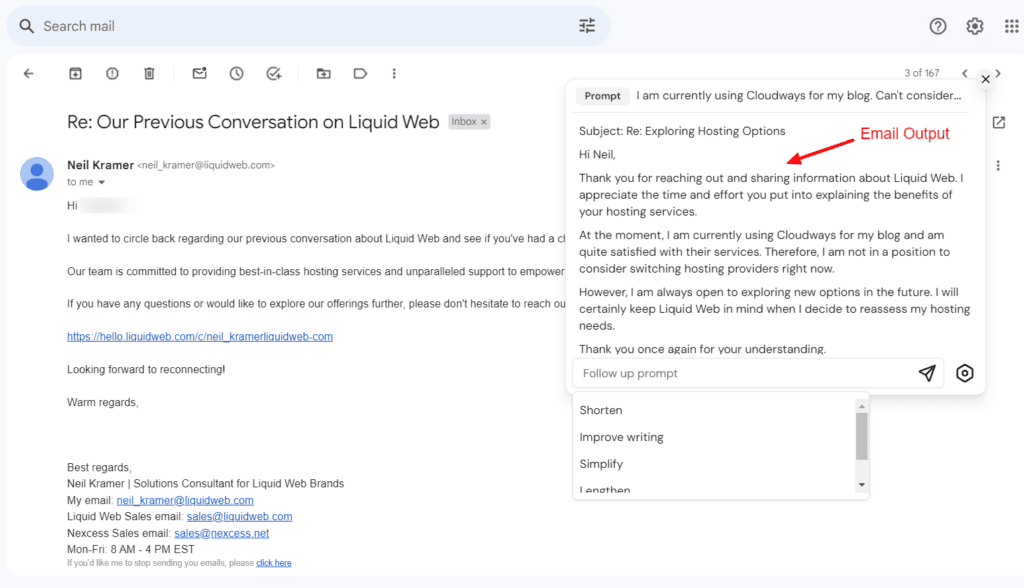This screenshot has height=588, width=1024.
Task: Open the AI panel's vertical dots menu
Action: [998, 165]
